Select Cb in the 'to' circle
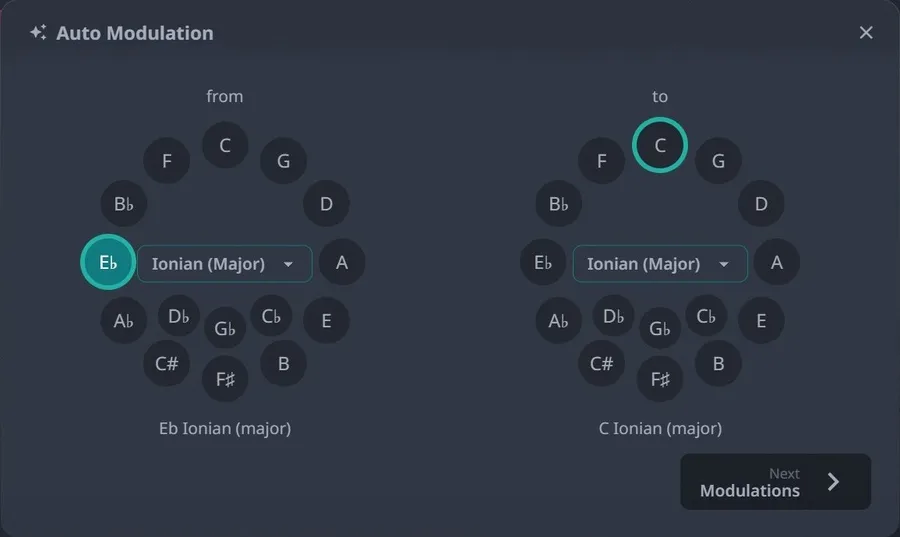900x537 pixels. pyautogui.click(x=706, y=316)
